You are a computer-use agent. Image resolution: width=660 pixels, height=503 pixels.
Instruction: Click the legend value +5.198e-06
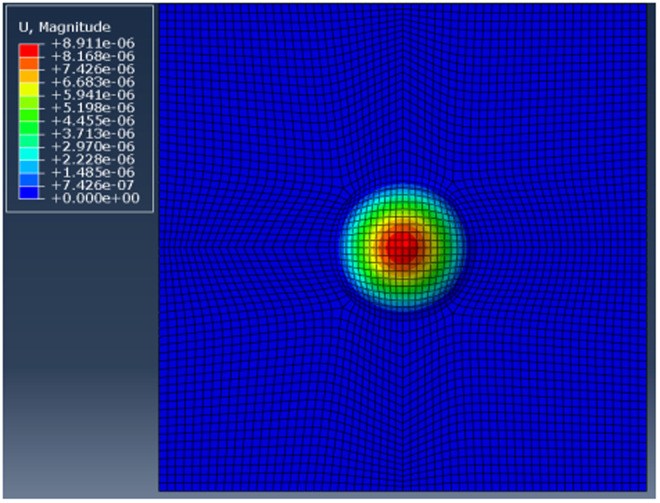(93, 108)
